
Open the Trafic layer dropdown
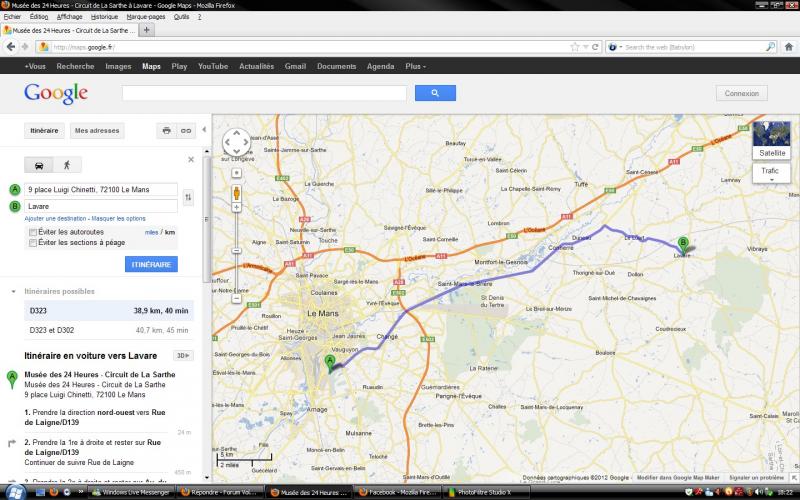point(771,173)
